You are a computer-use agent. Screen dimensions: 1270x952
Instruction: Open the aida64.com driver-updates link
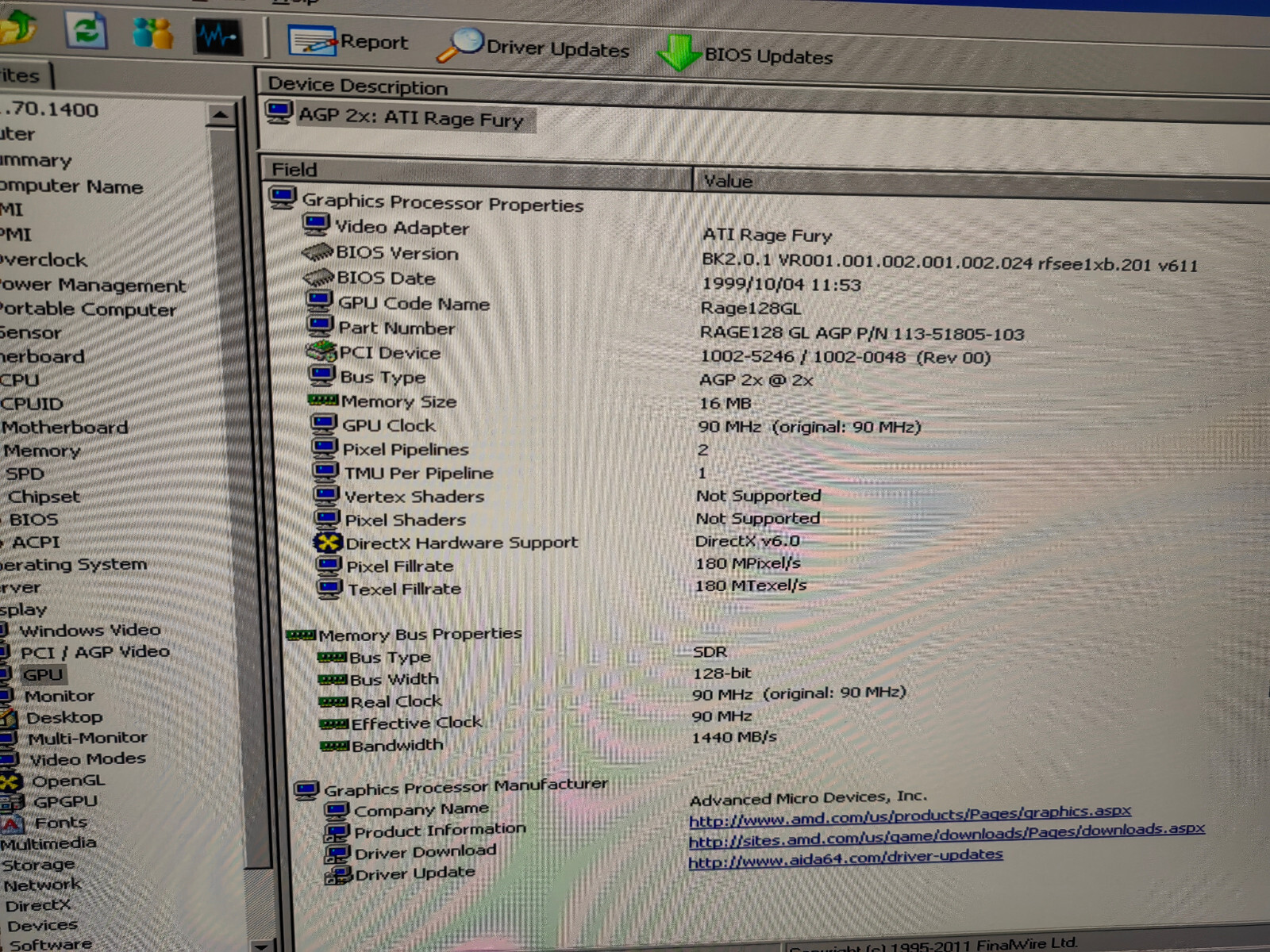845,857
